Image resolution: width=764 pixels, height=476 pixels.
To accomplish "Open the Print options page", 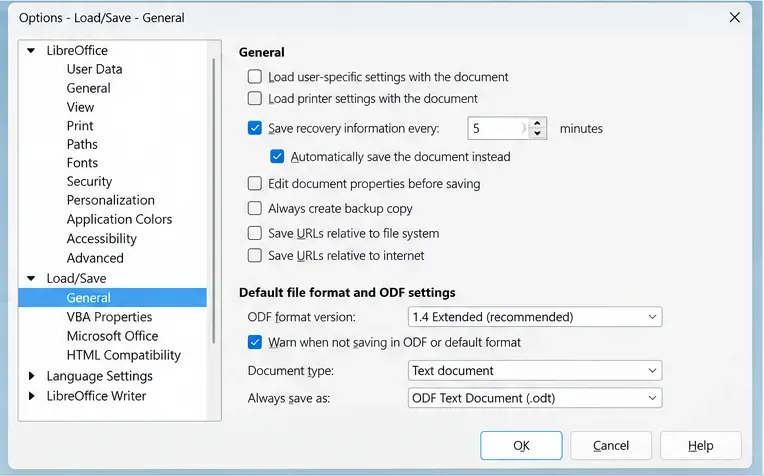I will click(80, 126).
